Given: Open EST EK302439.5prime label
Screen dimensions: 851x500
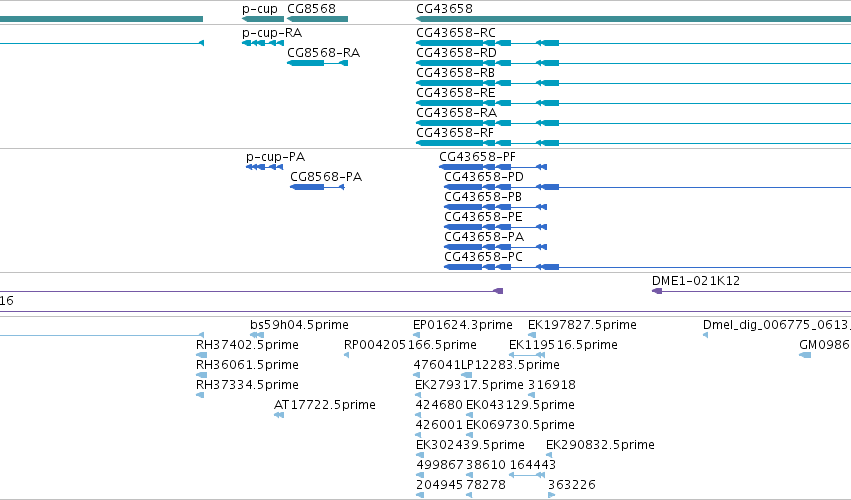Looking at the screenshot, I should click(x=471, y=446).
